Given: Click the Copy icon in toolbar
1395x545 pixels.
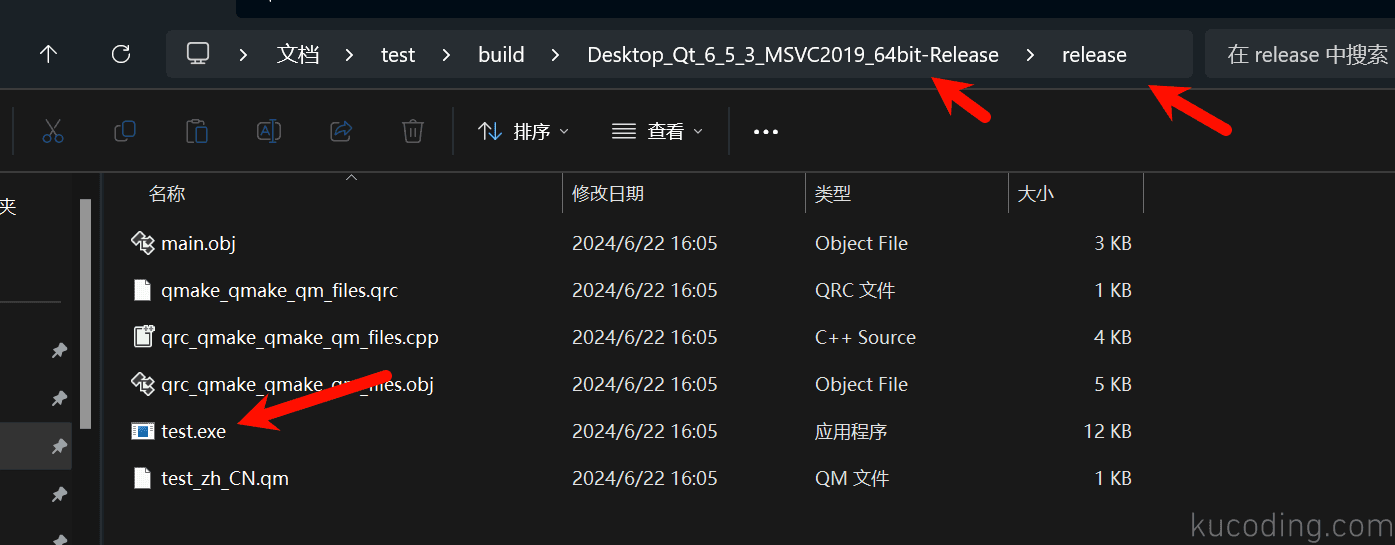Looking at the screenshot, I should tap(125, 131).
